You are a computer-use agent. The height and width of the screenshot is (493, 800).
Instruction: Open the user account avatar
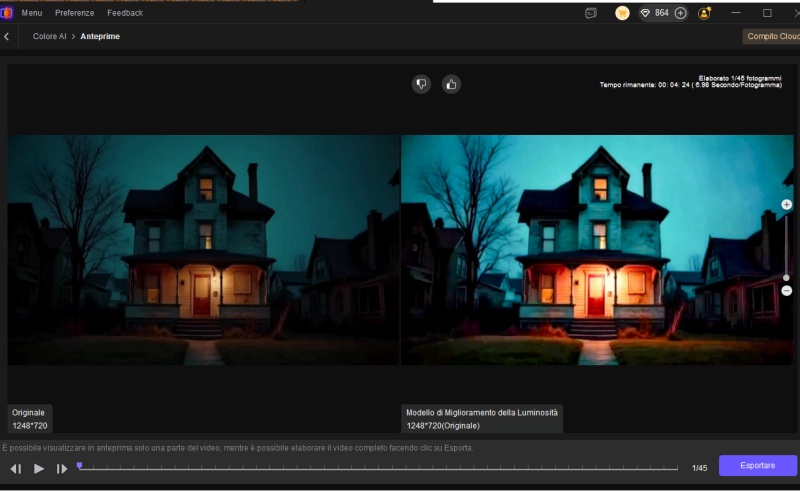point(705,13)
